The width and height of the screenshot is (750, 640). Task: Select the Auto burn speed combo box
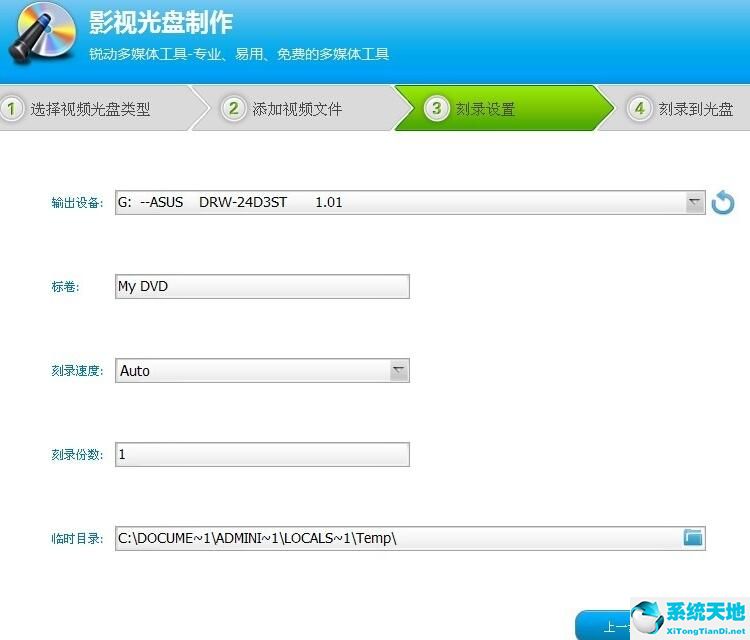point(262,370)
